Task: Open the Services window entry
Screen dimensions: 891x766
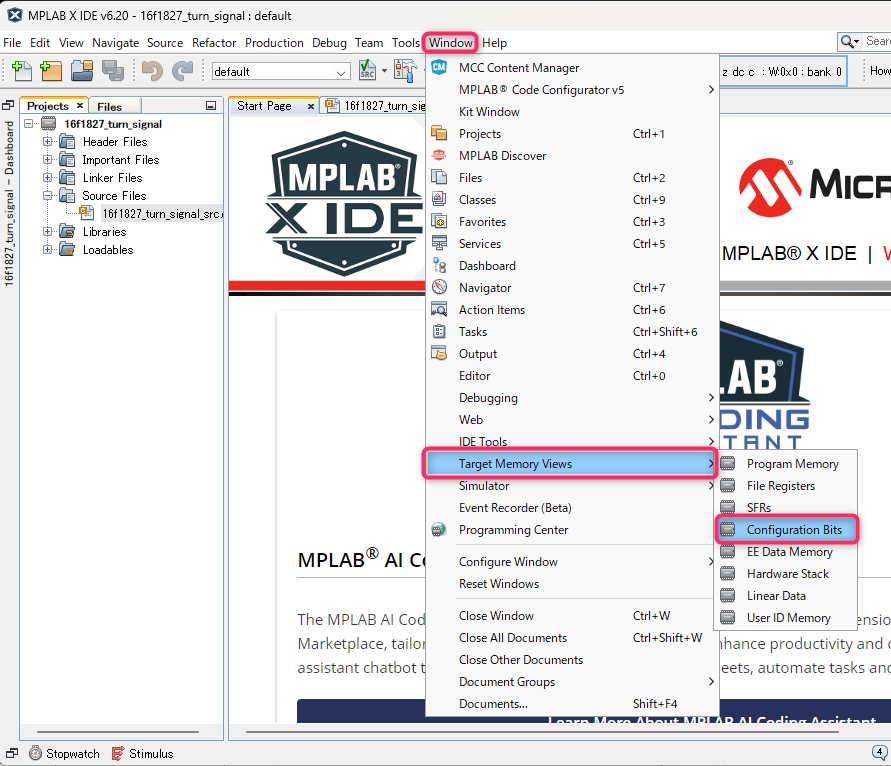Action: [572, 244]
